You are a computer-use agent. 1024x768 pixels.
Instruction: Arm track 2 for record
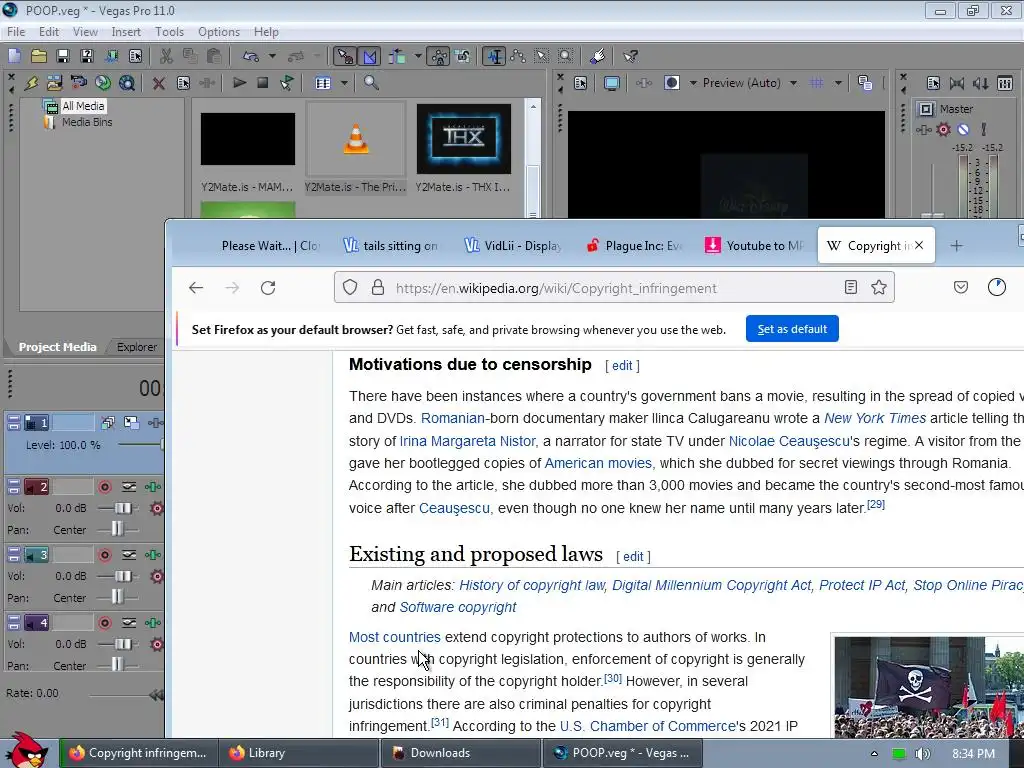click(104, 487)
